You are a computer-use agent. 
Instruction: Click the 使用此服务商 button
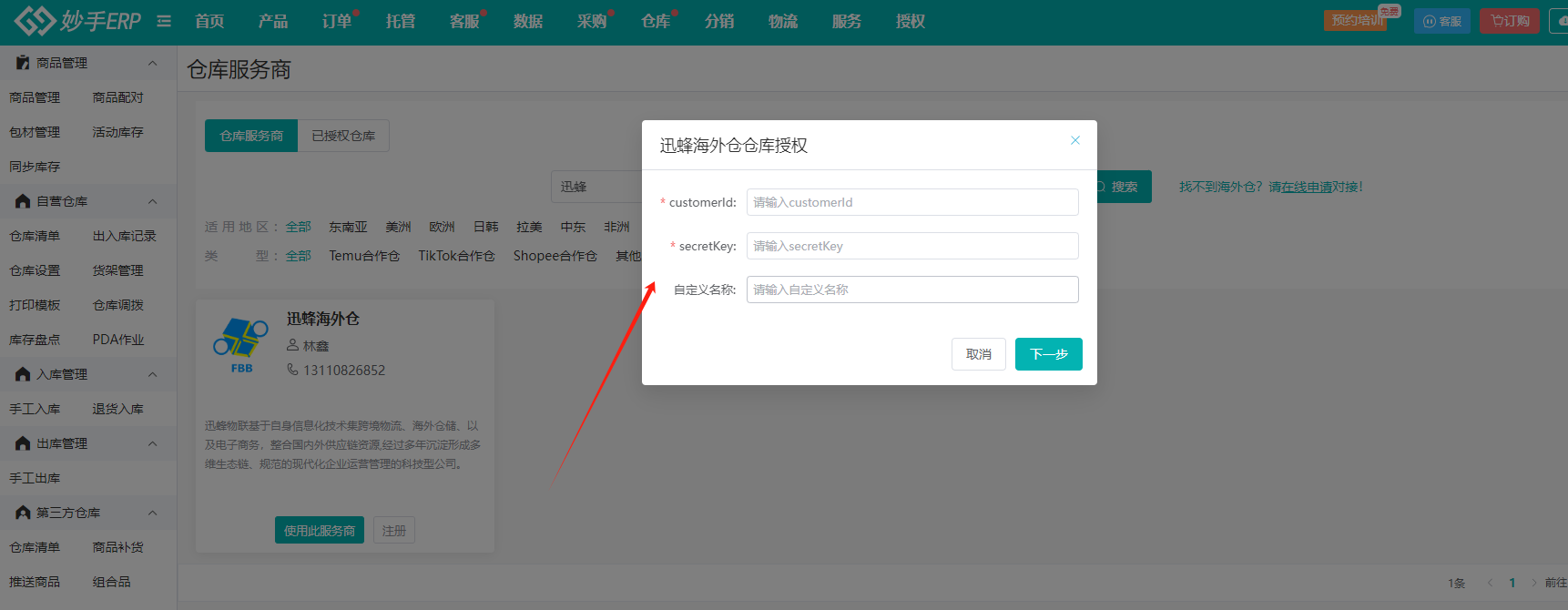click(x=320, y=530)
